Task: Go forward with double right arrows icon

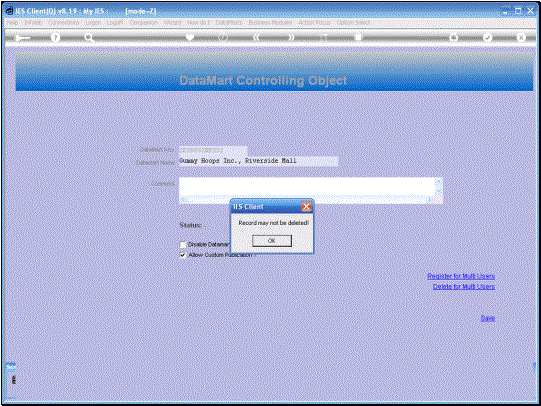Action: (x=291, y=38)
